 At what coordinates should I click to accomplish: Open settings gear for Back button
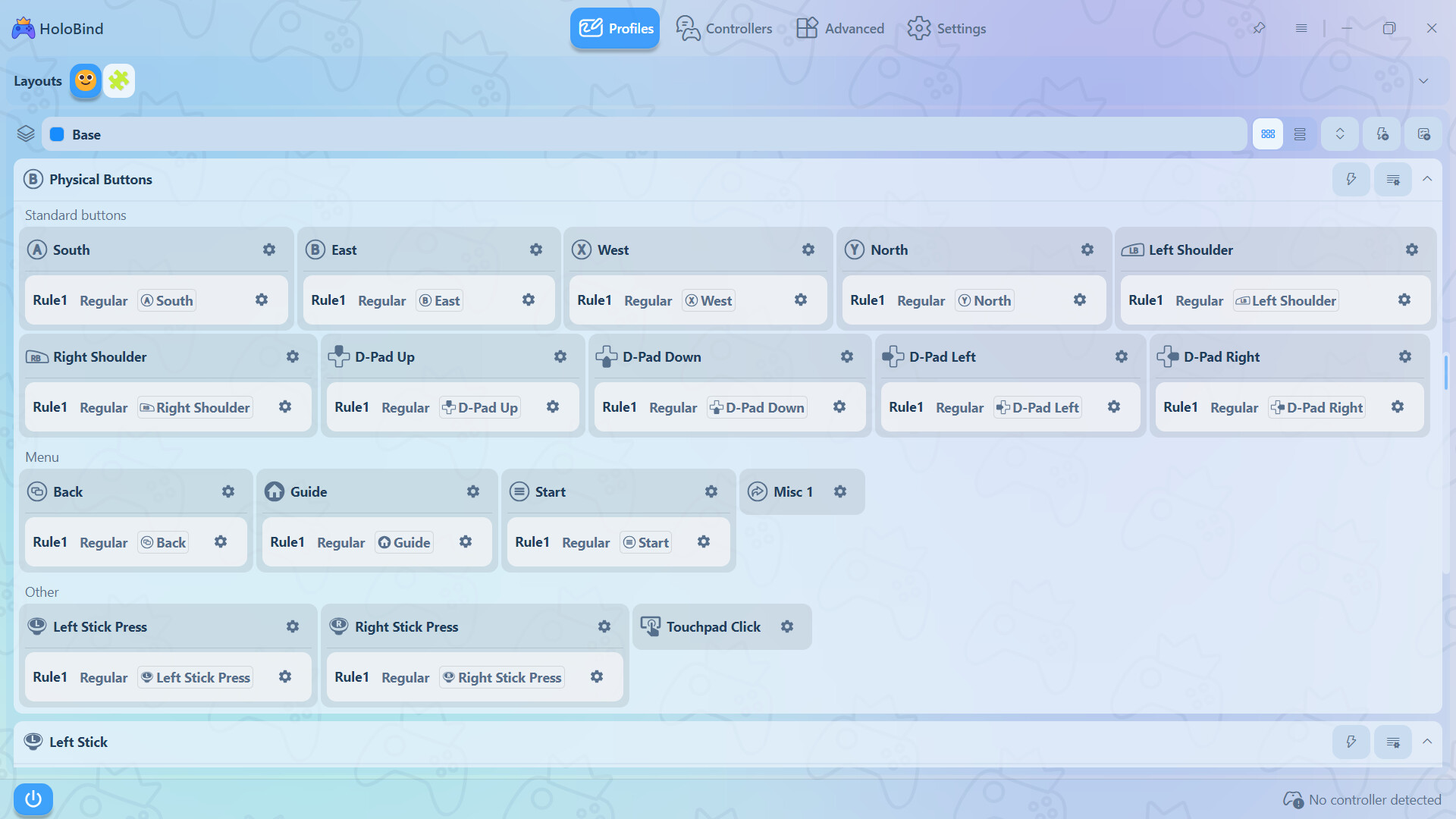[228, 491]
